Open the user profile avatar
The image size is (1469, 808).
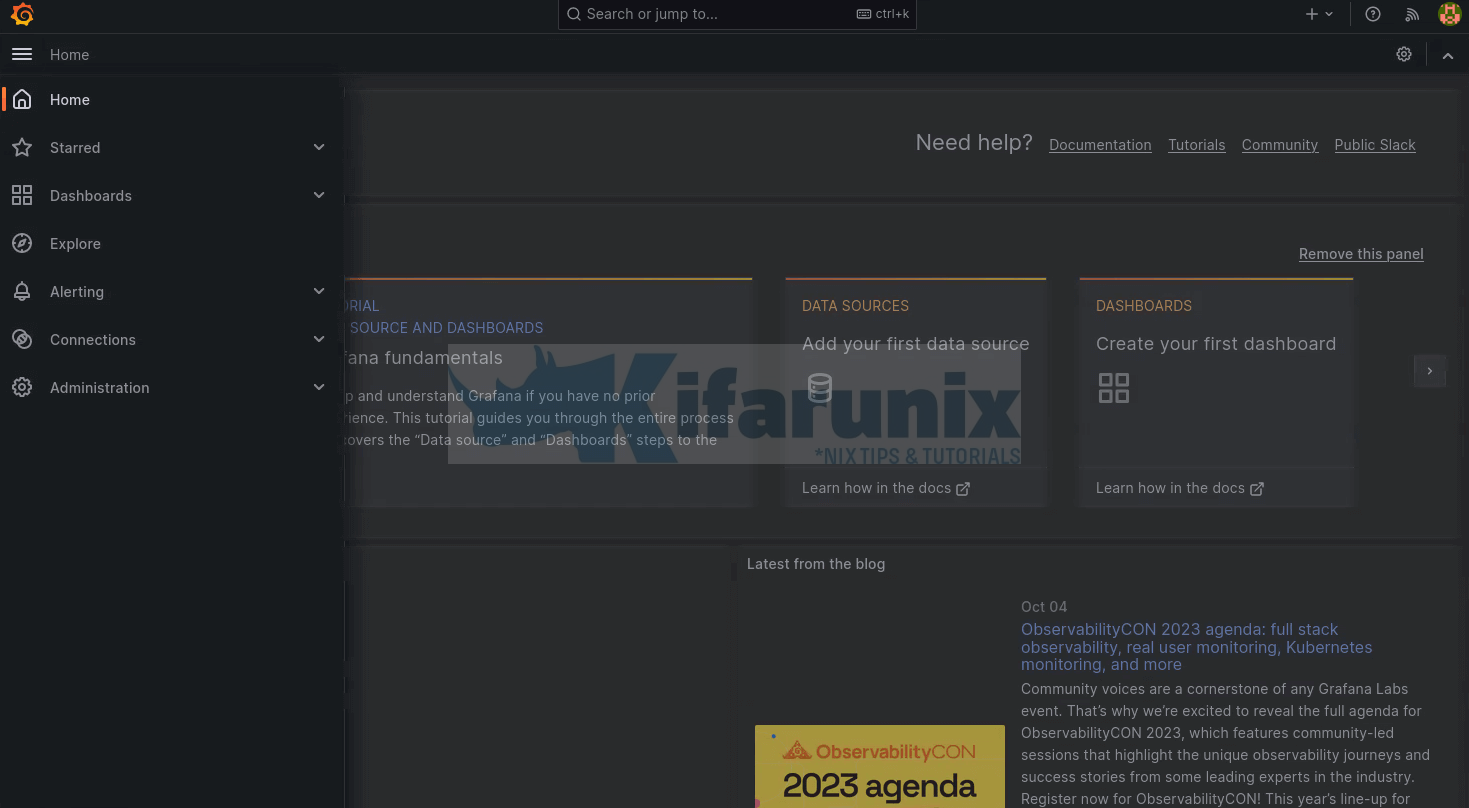point(1449,14)
